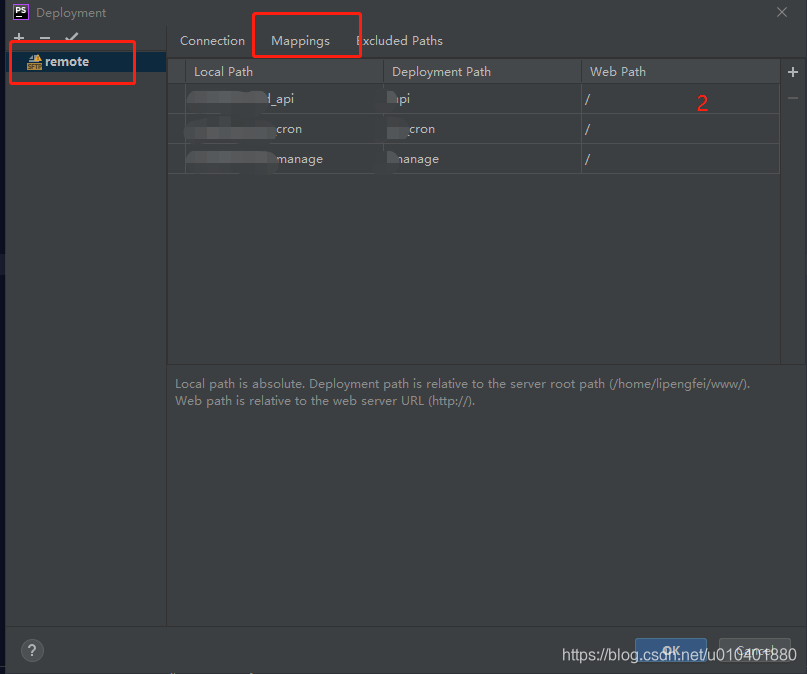Add a new deployment server
Image resolution: width=807 pixels, height=674 pixels.
18,38
